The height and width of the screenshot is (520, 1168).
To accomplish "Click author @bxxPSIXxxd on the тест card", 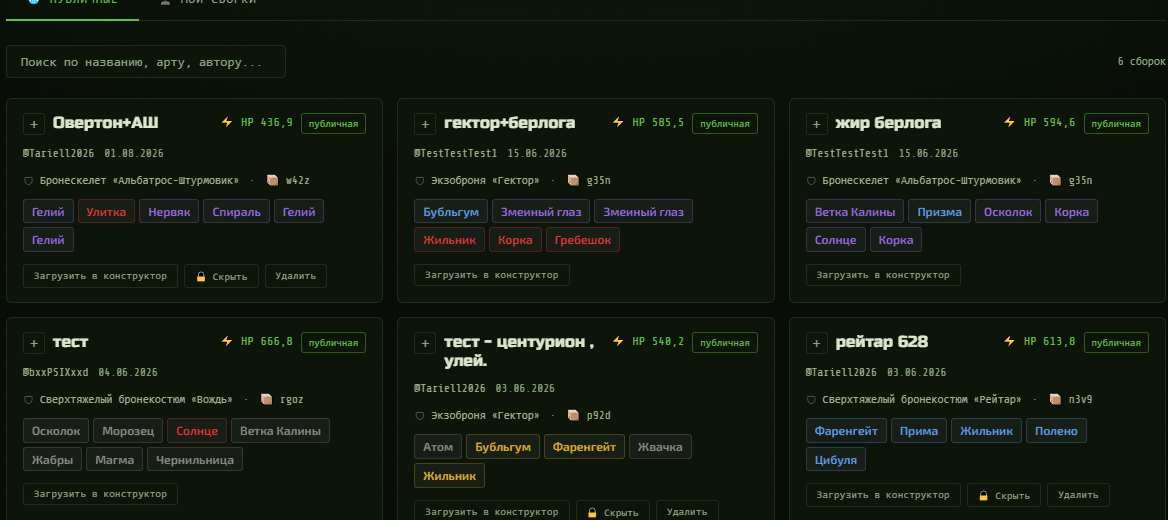I will click(x=56, y=372).
